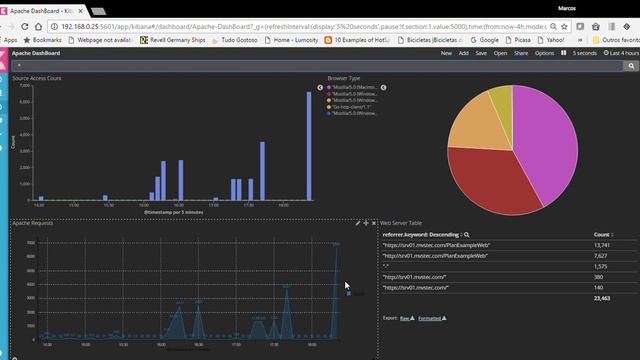Viewport: 640px width, 360px height.
Task: Click the Marcos profile name in title bar
Action: pos(567,8)
